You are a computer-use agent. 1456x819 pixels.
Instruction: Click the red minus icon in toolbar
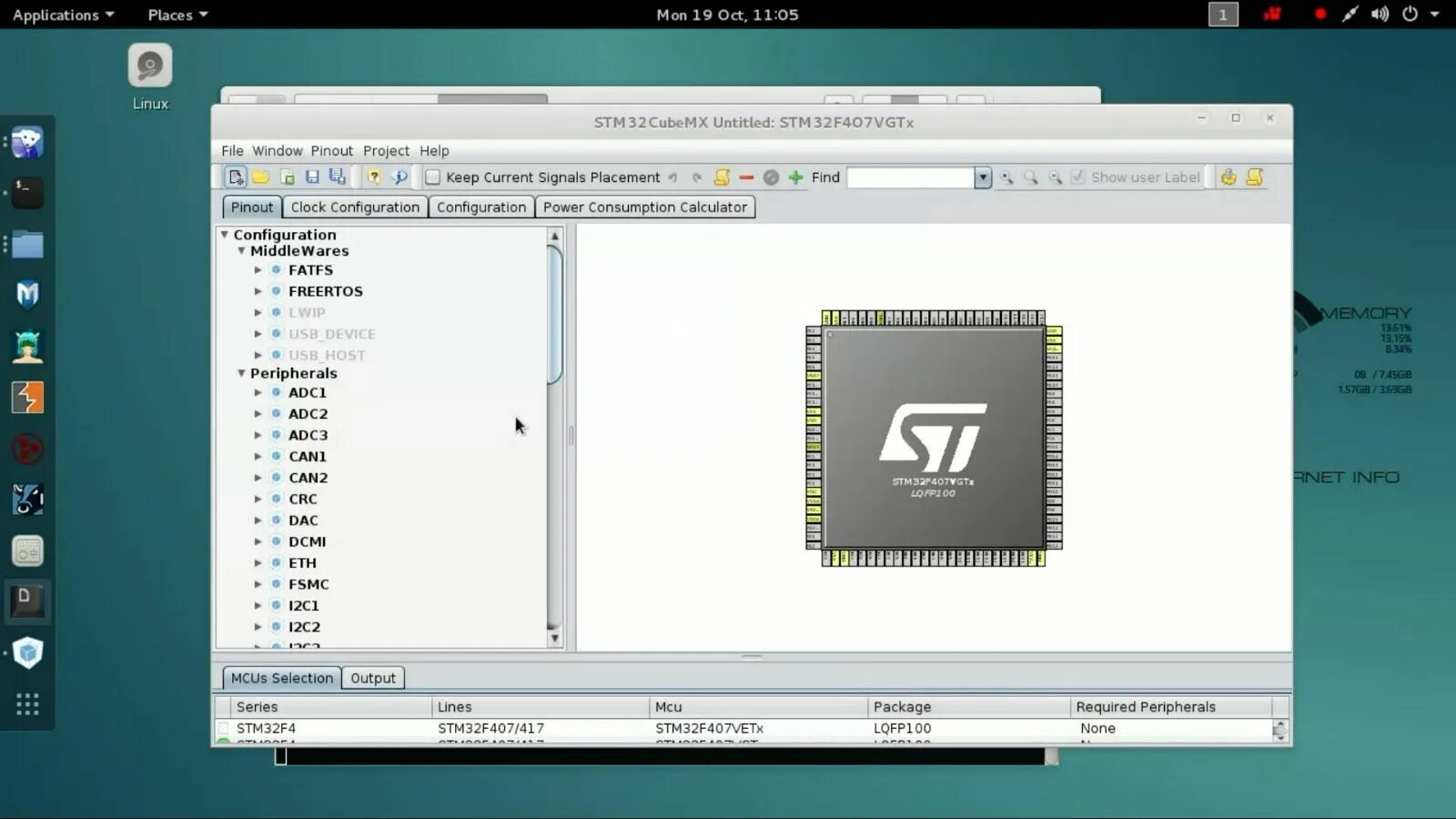pos(746,177)
